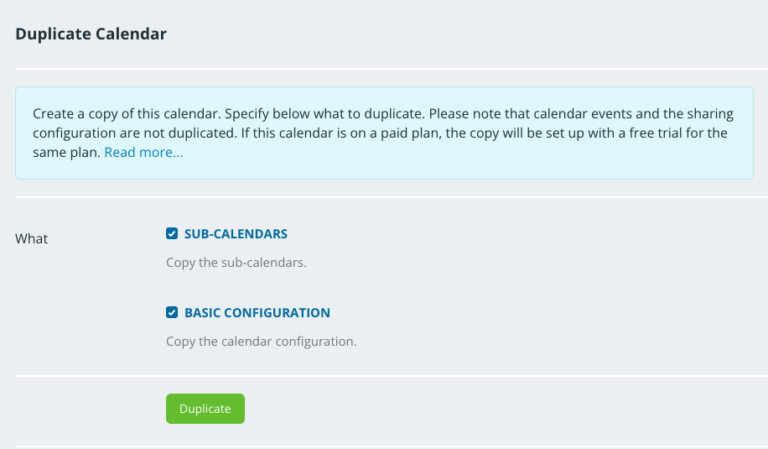Viewport: 768px width, 449px height.
Task: Uncheck the Sub-Calendars checkbox
Action: tap(172, 234)
